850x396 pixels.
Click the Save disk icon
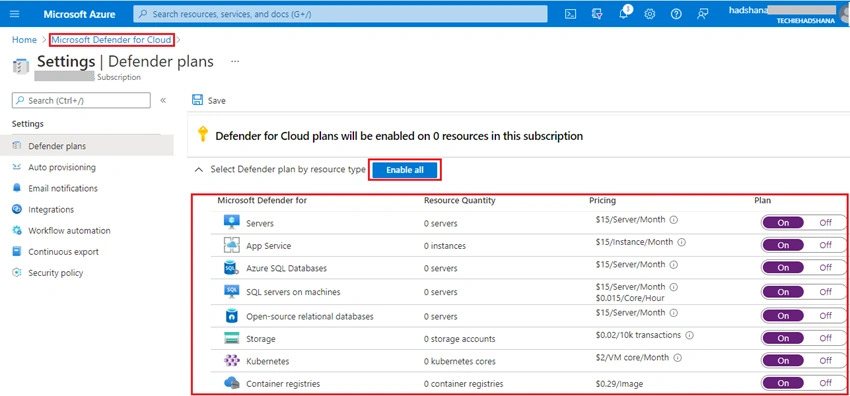pyautogui.click(x=197, y=100)
